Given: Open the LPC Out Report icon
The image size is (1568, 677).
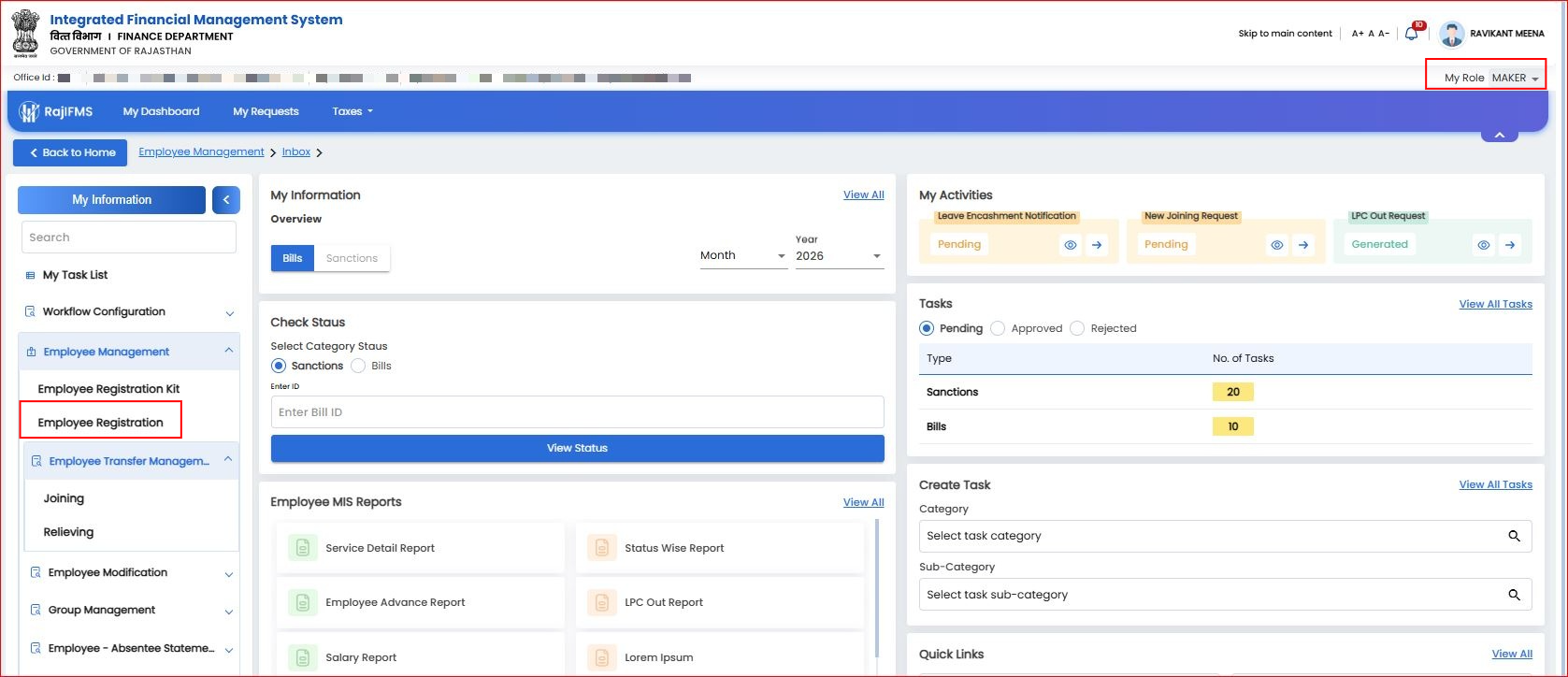Looking at the screenshot, I should (601, 602).
